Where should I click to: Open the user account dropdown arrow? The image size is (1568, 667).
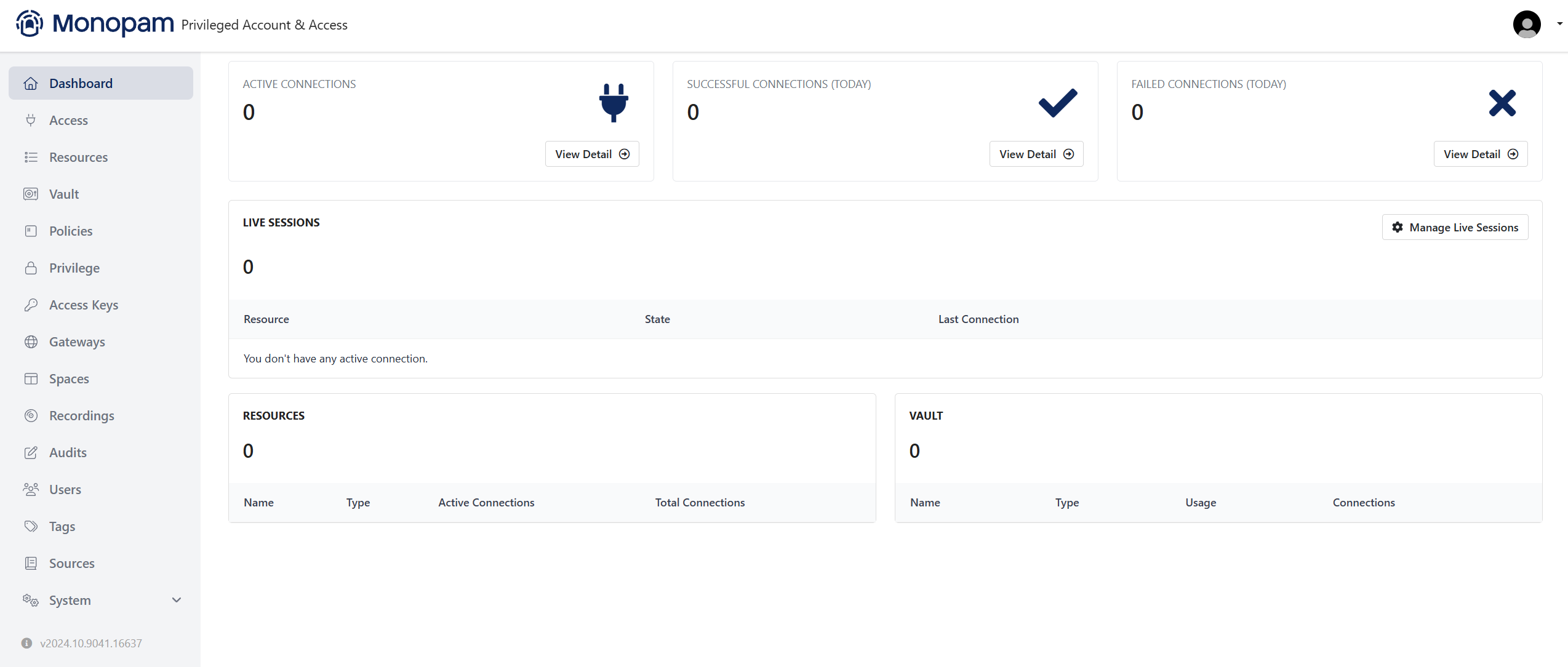pos(1559,24)
